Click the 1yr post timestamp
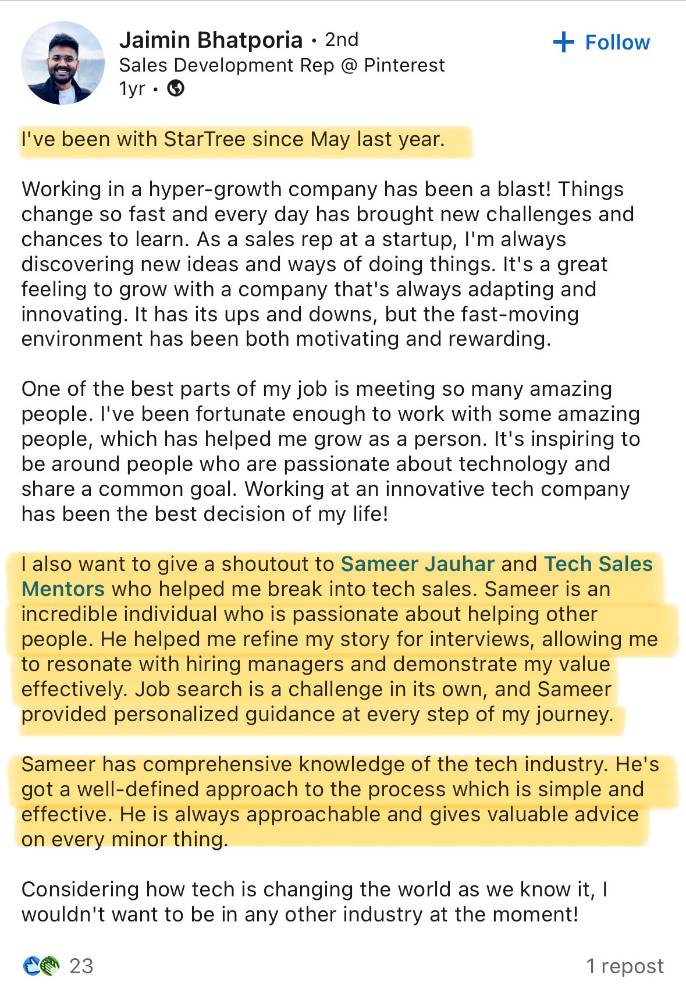This screenshot has width=686, height=1000. (132, 88)
